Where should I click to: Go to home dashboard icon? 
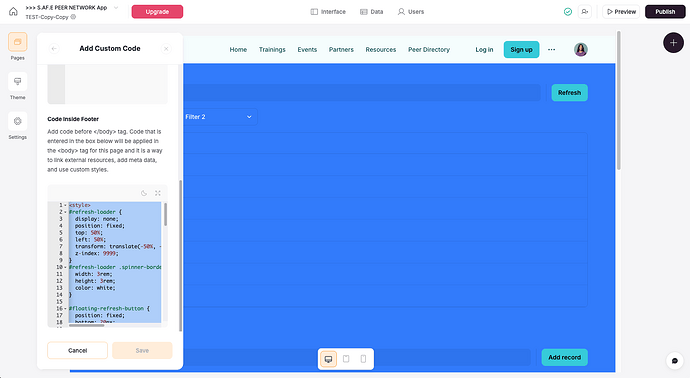point(13,11)
